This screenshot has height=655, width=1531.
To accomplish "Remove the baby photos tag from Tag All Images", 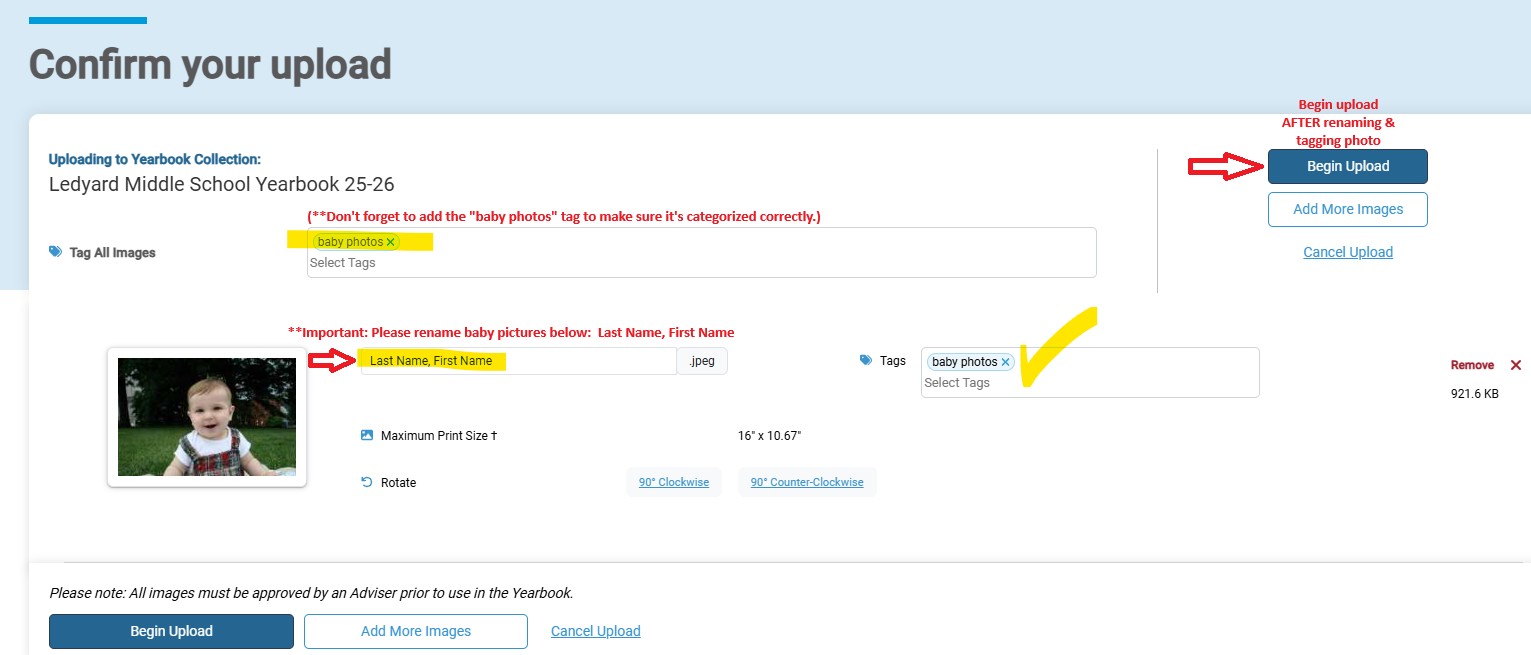I will click(x=391, y=242).
